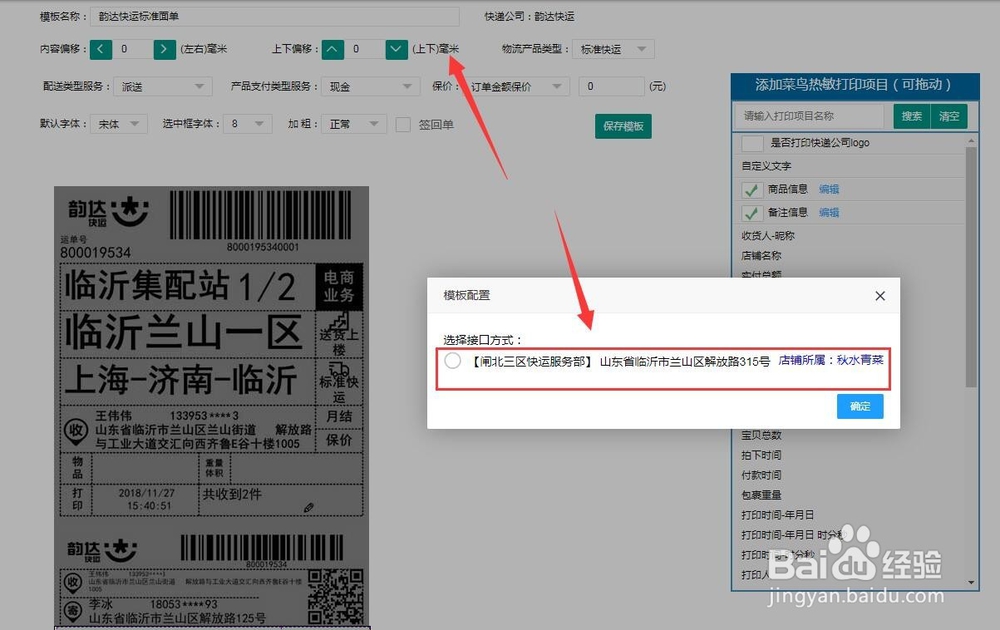1000x630 pixels.
Task: Open the 加粗 dropdown (正常)
Action: (354, 124)
